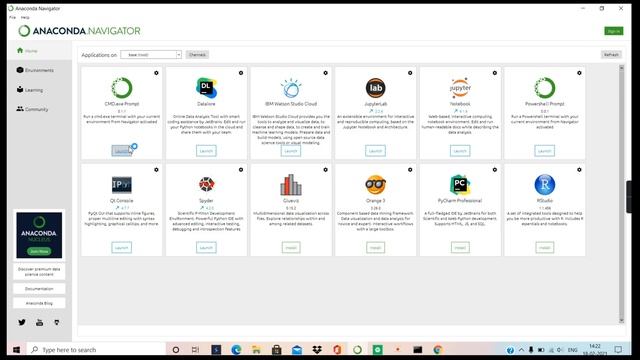Click the Windows taskbar search box
Viewport: 640px width, 360px height.
pyautogui.click(x=96, y=350)
